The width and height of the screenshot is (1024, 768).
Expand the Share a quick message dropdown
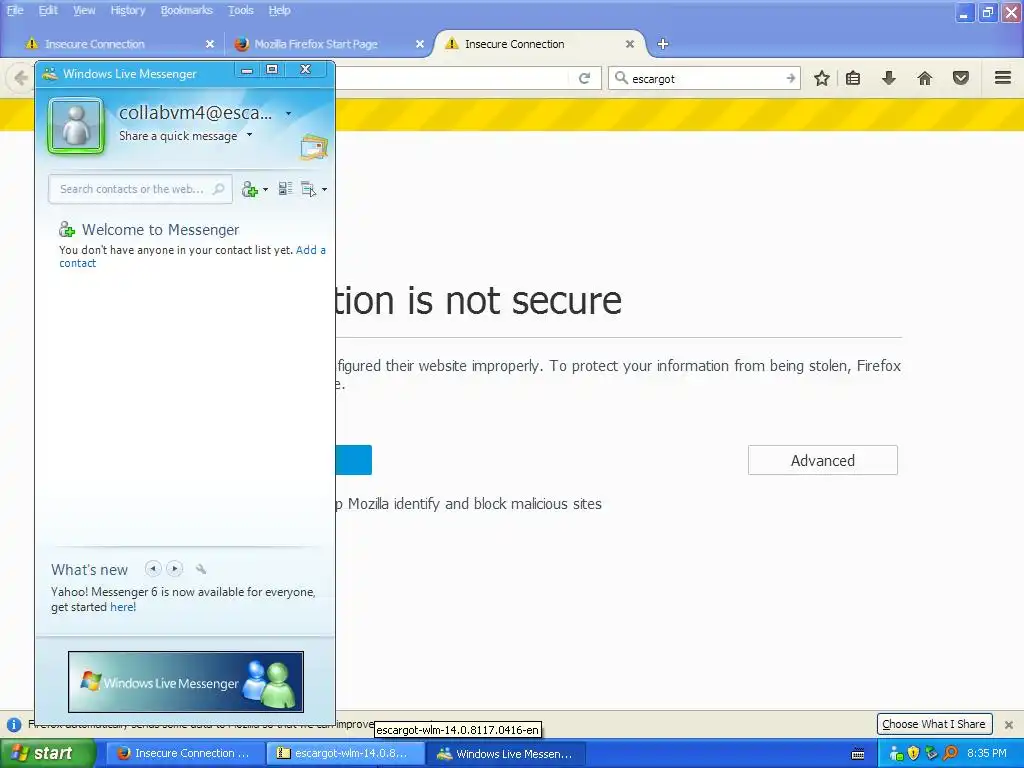(249, 135)
